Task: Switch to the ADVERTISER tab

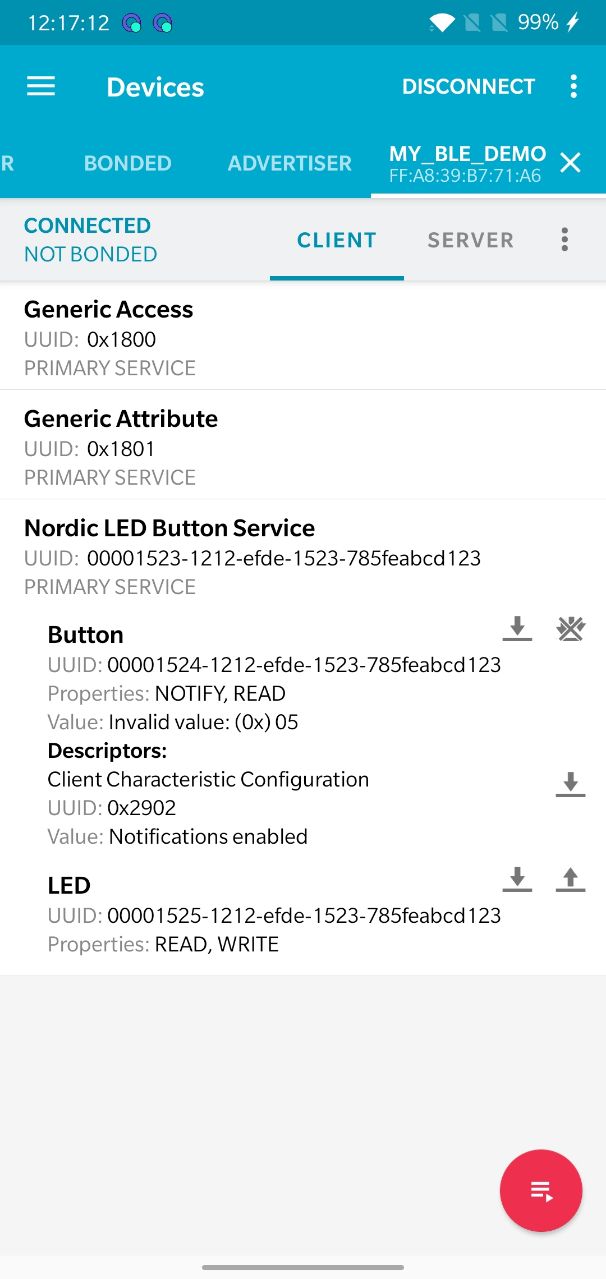Action: pyautogui.click(x=289, y=162)
